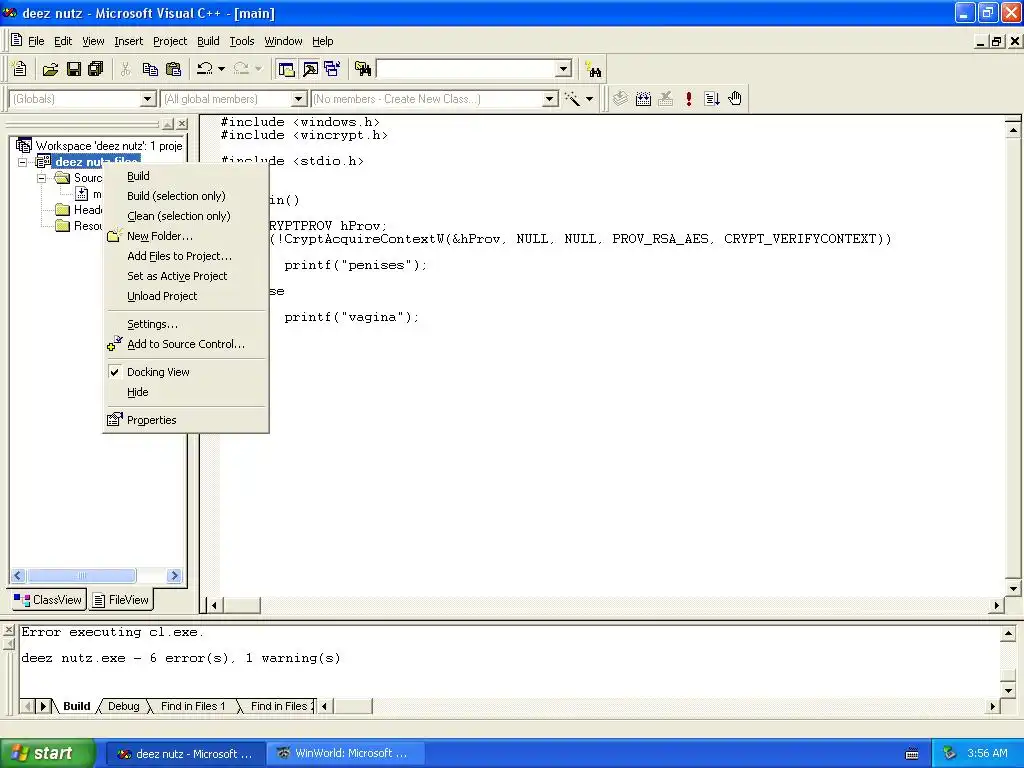Image resolution: width=1024 pixels, height=768 pixels.
Task: Open Properties from context menu
Action: point(186,420)
